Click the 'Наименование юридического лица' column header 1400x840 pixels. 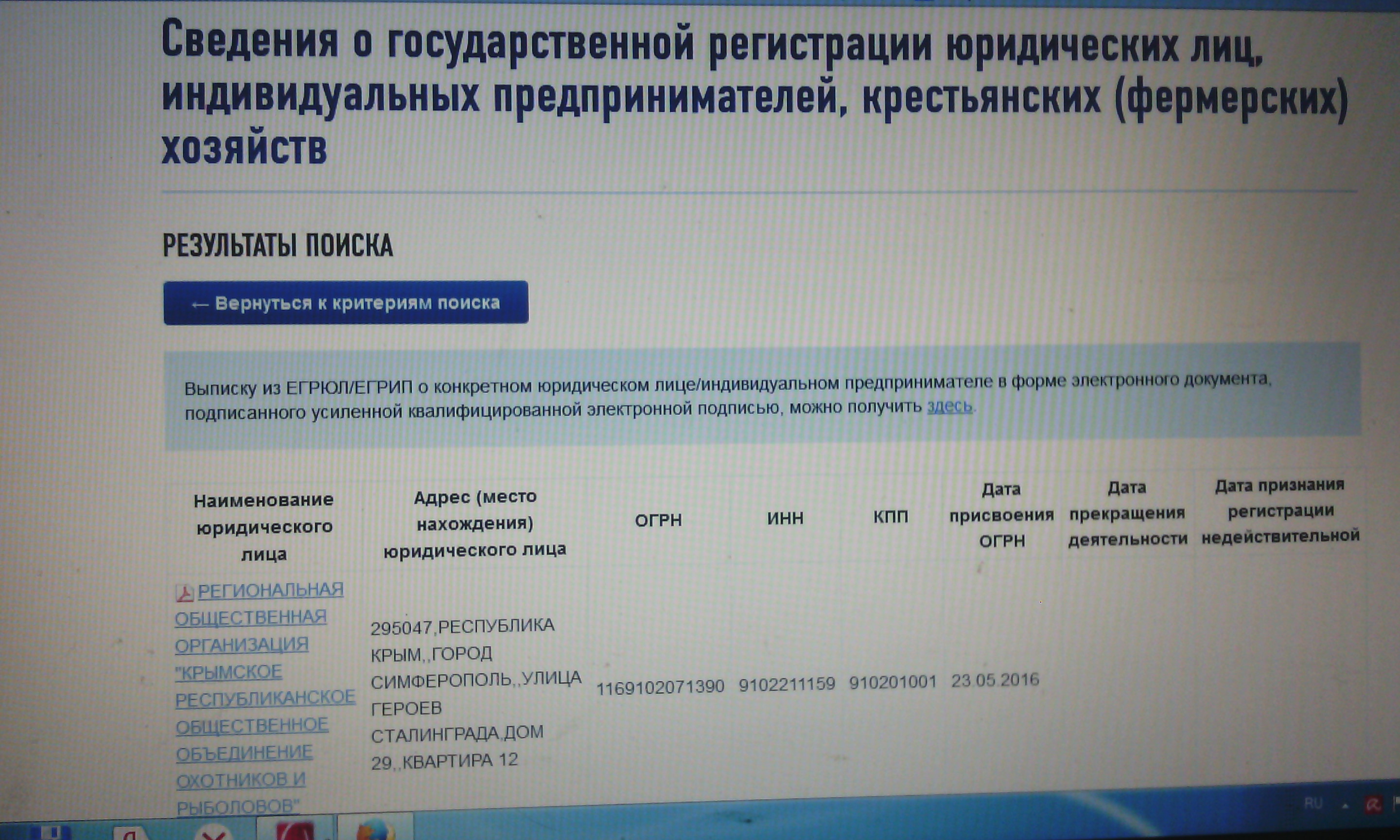coord(263,526)
